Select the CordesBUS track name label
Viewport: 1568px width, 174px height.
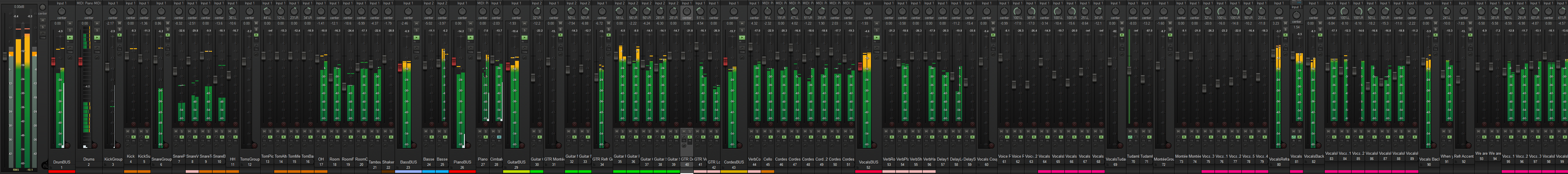pos(734,162)
